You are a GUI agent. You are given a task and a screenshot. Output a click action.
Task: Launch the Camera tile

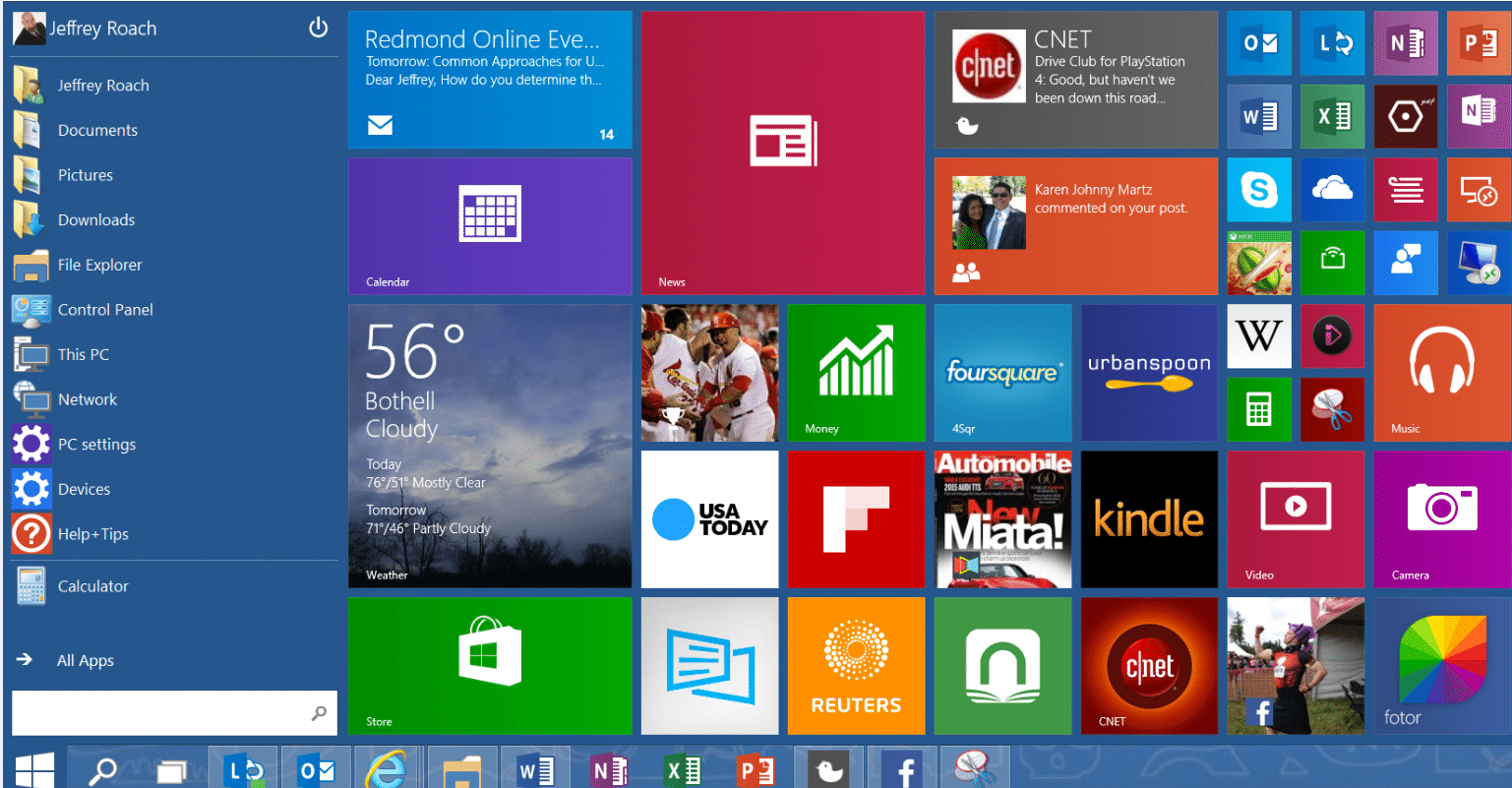1442,519
